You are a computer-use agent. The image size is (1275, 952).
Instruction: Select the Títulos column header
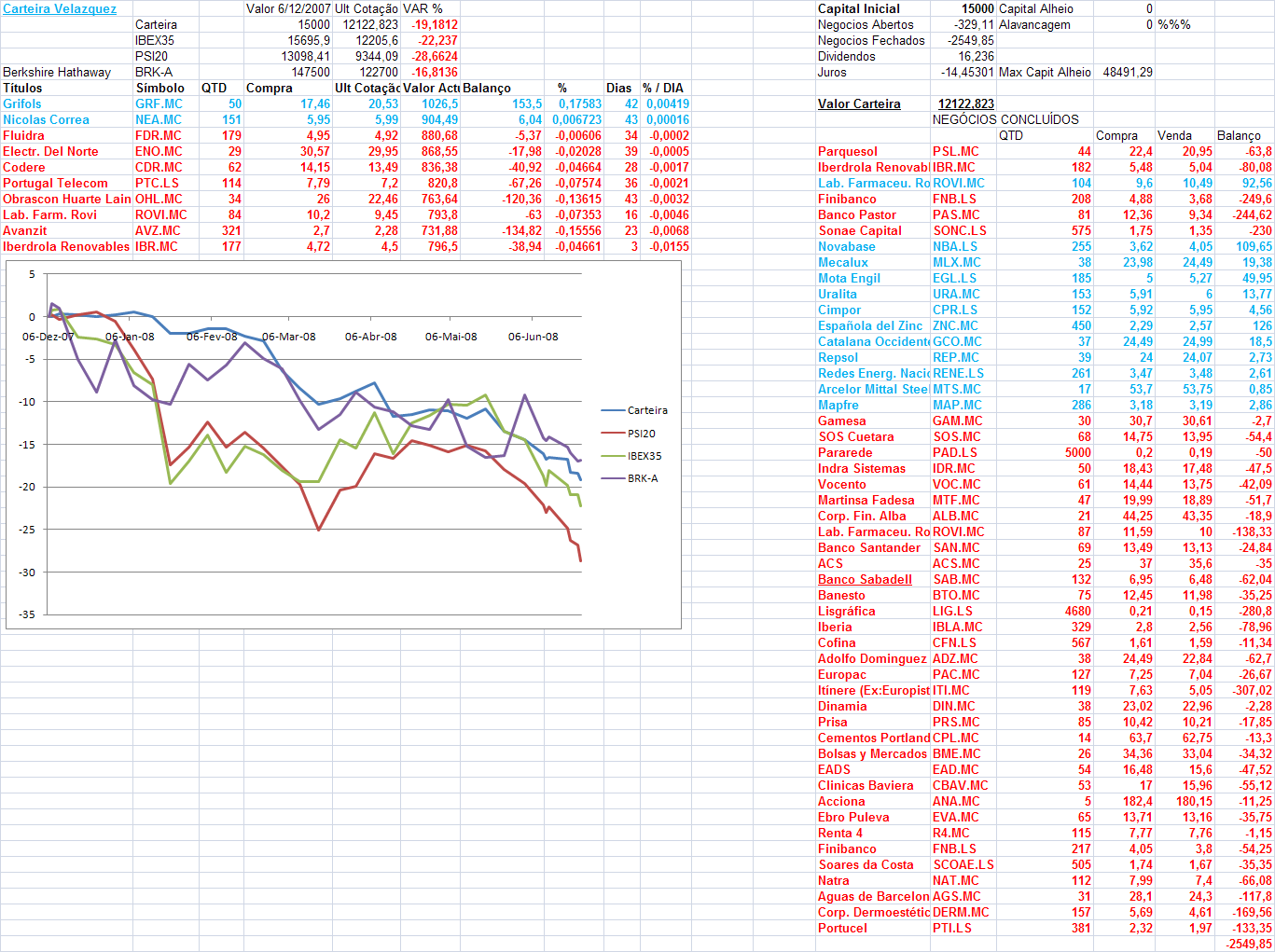point(22,89)
